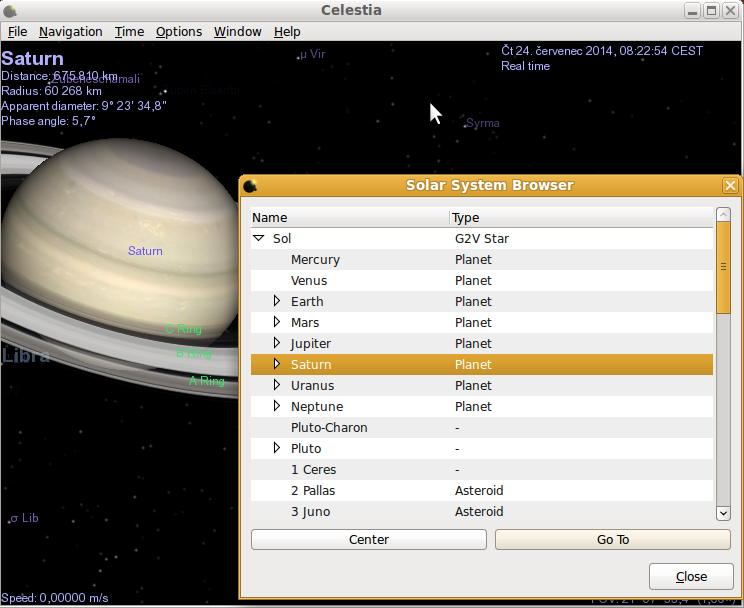Click the Libra constellation label
The width and height of the screenshot is (744, 608).
point(26,355)
